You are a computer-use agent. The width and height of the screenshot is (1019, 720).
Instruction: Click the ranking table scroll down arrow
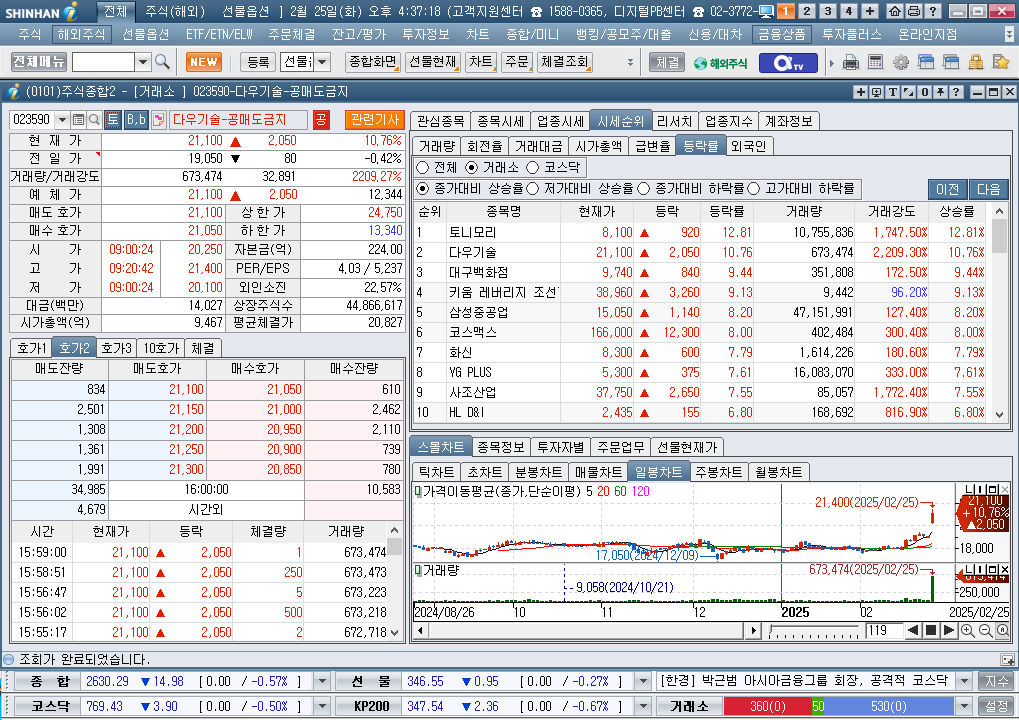click(x=1000, y=415)
